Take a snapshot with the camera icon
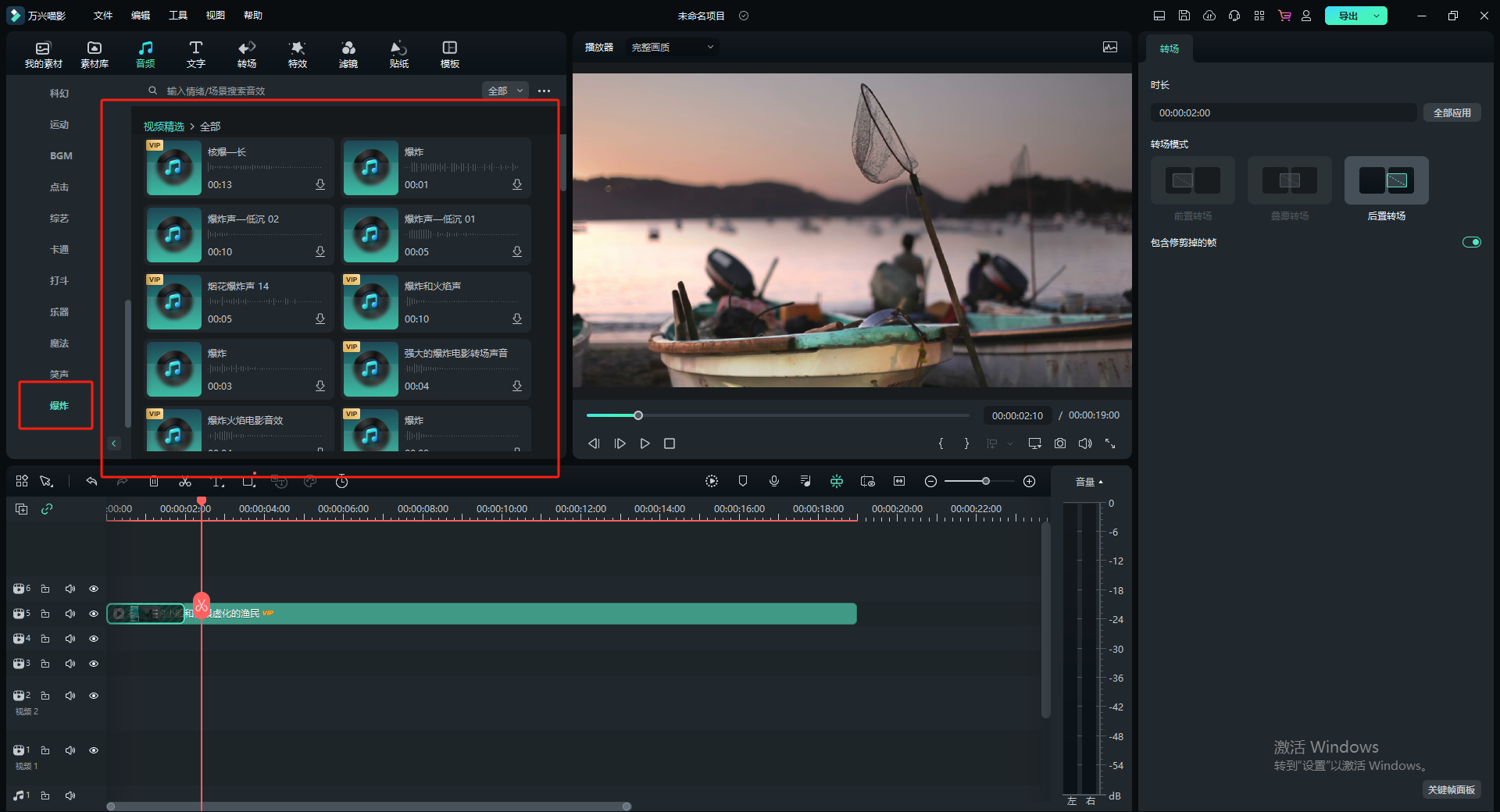This screenshot has width=1500, height=812. tap(1060, 443)
